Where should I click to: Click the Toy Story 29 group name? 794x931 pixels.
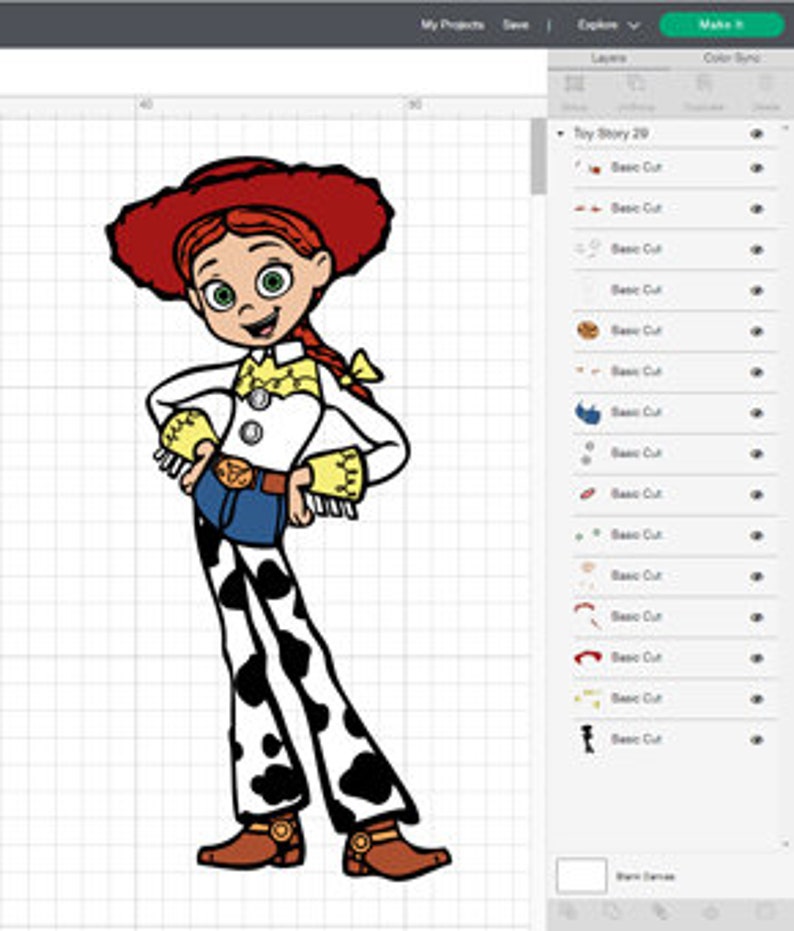point(610,134)
